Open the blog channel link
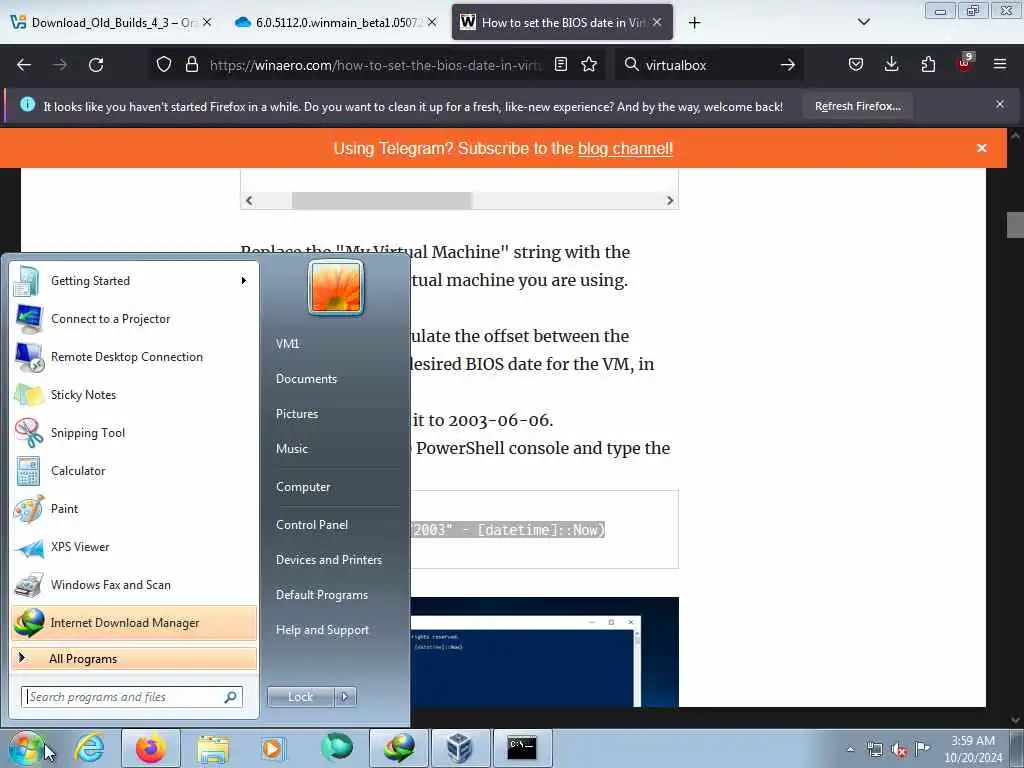This screenshot has width=1024, height=768. pos(625,149)
